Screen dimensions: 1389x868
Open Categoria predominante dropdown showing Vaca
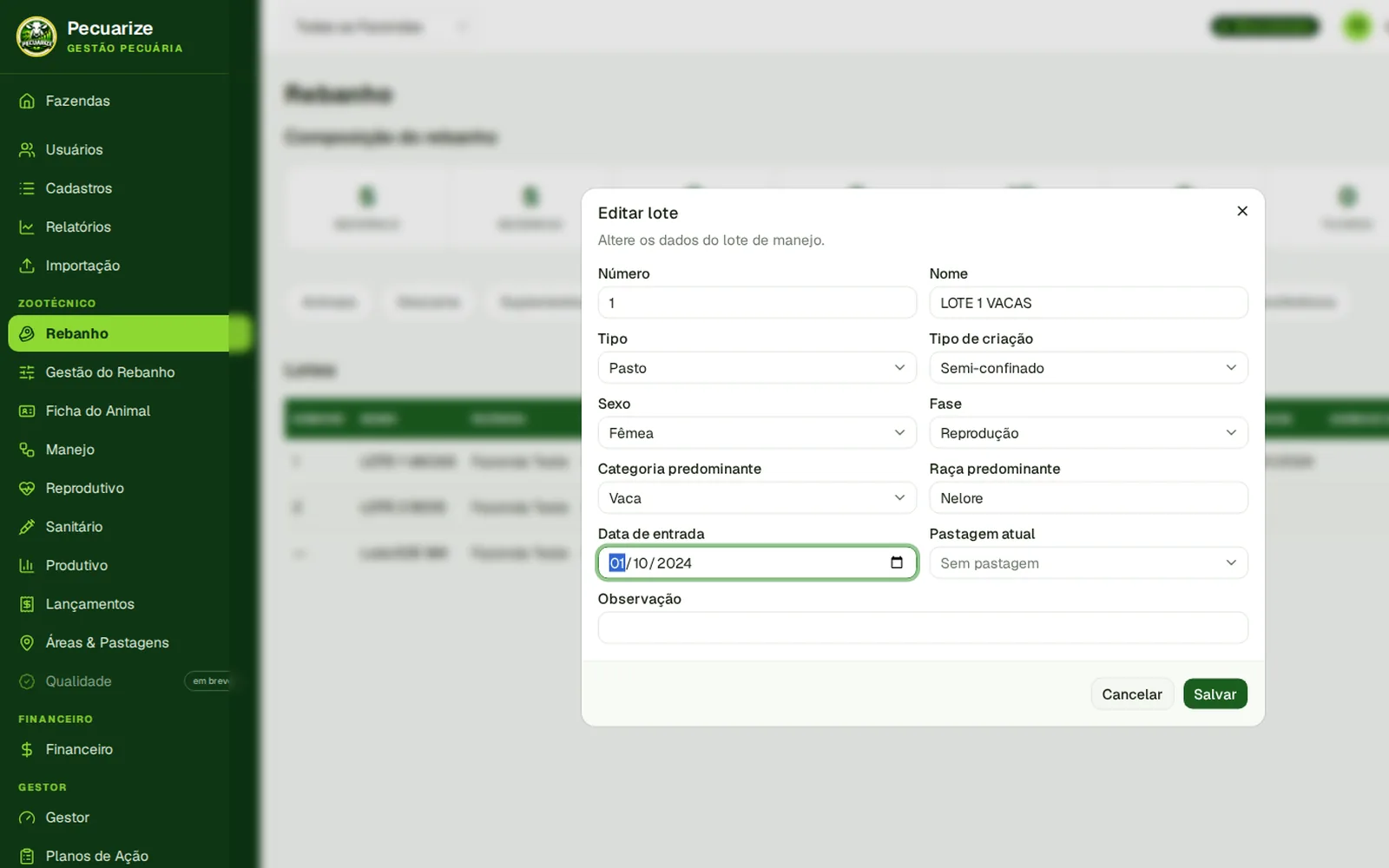(757, 498)
